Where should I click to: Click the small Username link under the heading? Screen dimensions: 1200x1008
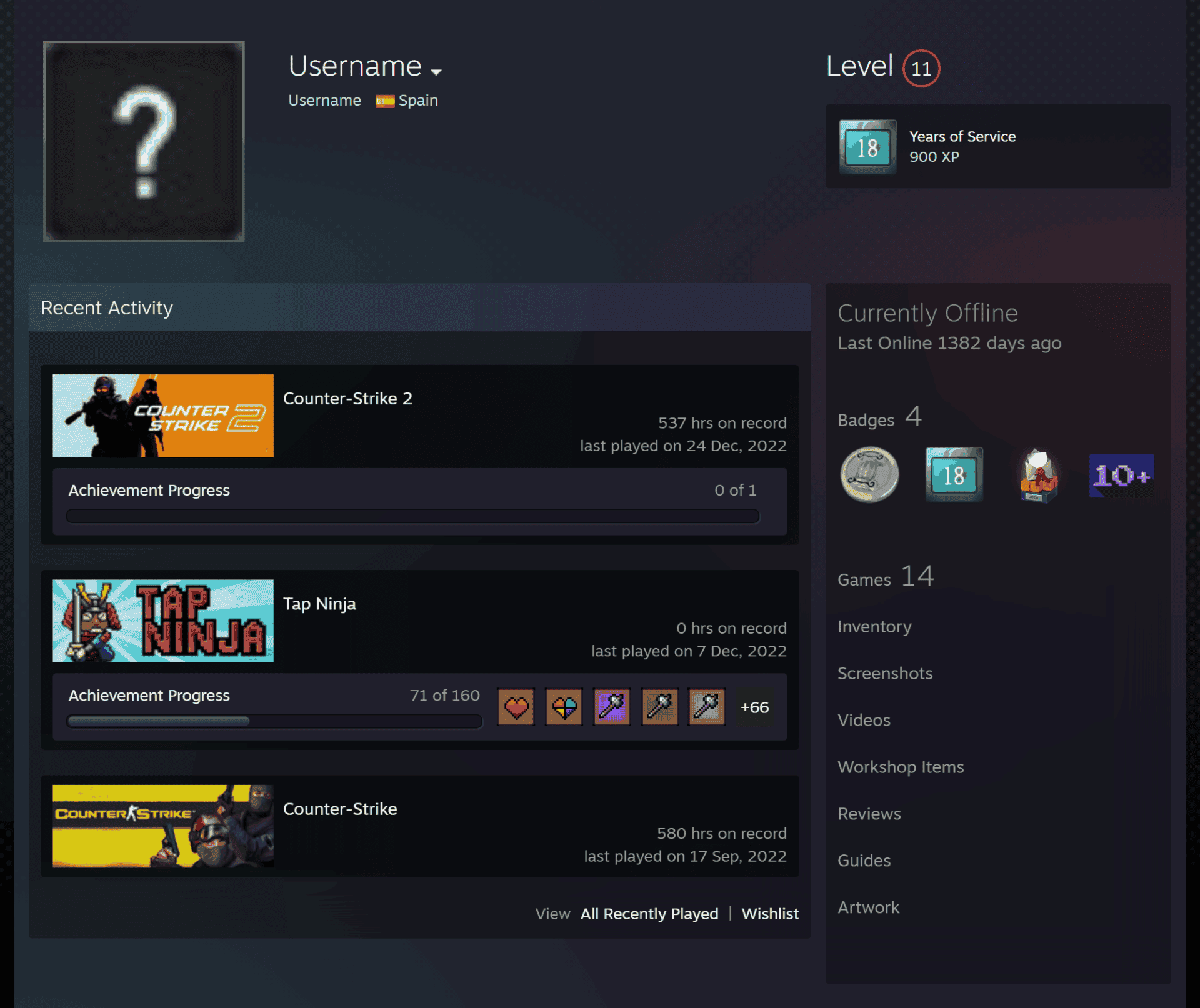324,101
